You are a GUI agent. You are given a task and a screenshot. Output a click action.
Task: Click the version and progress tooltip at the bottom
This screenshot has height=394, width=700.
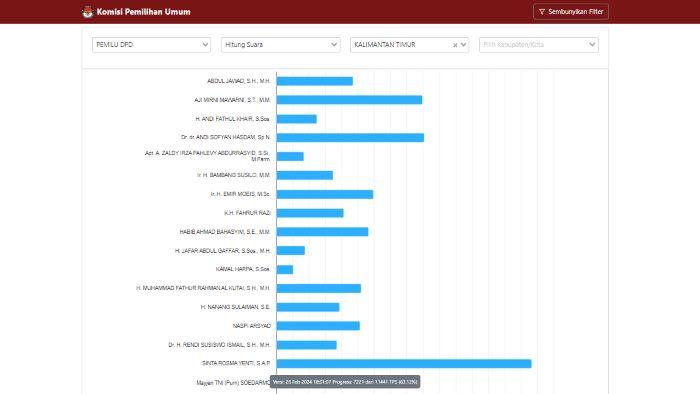click(345, 382)
